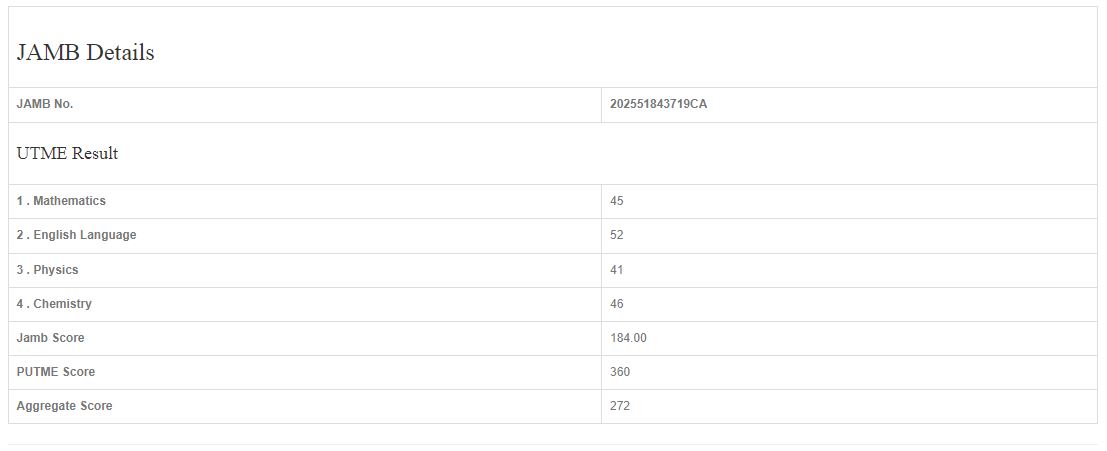The width and height of the screenshot is (1107, 451).
Task: Click the Chemistry score of 46
Action: coord(617,304)
